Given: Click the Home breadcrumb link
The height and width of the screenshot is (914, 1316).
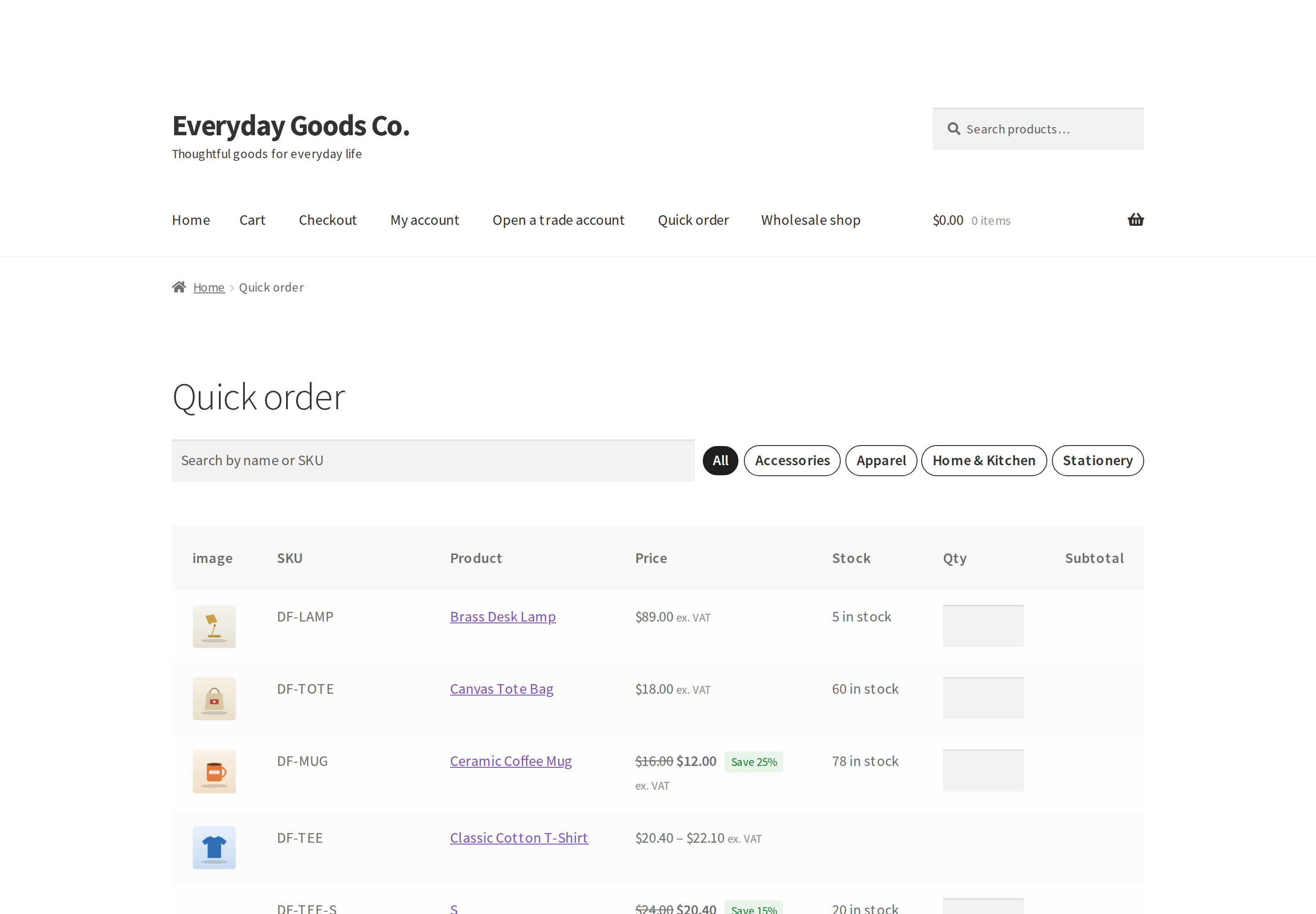Looking at the screenshot, I should pos(208,287).
